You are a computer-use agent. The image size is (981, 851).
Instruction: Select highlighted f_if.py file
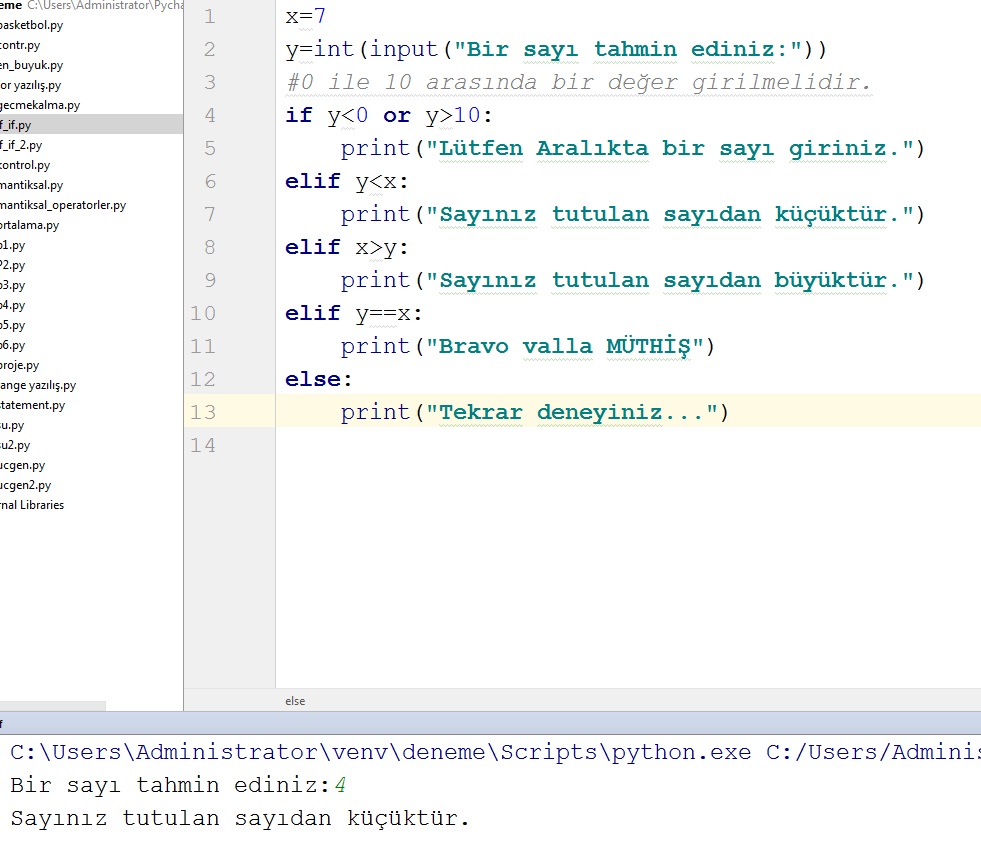(x=91, y=125)
